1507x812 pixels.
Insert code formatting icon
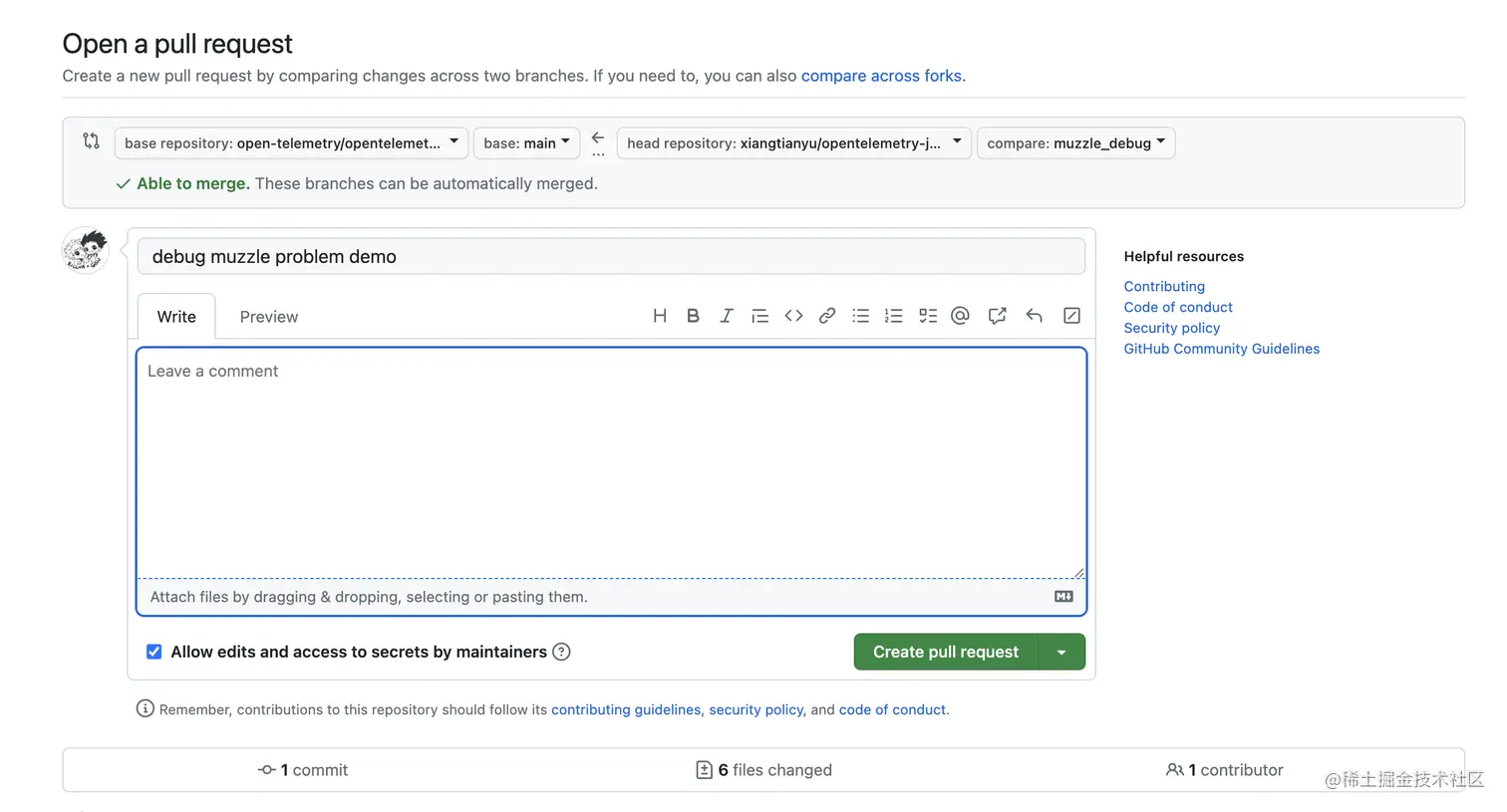tap(793, 316)
